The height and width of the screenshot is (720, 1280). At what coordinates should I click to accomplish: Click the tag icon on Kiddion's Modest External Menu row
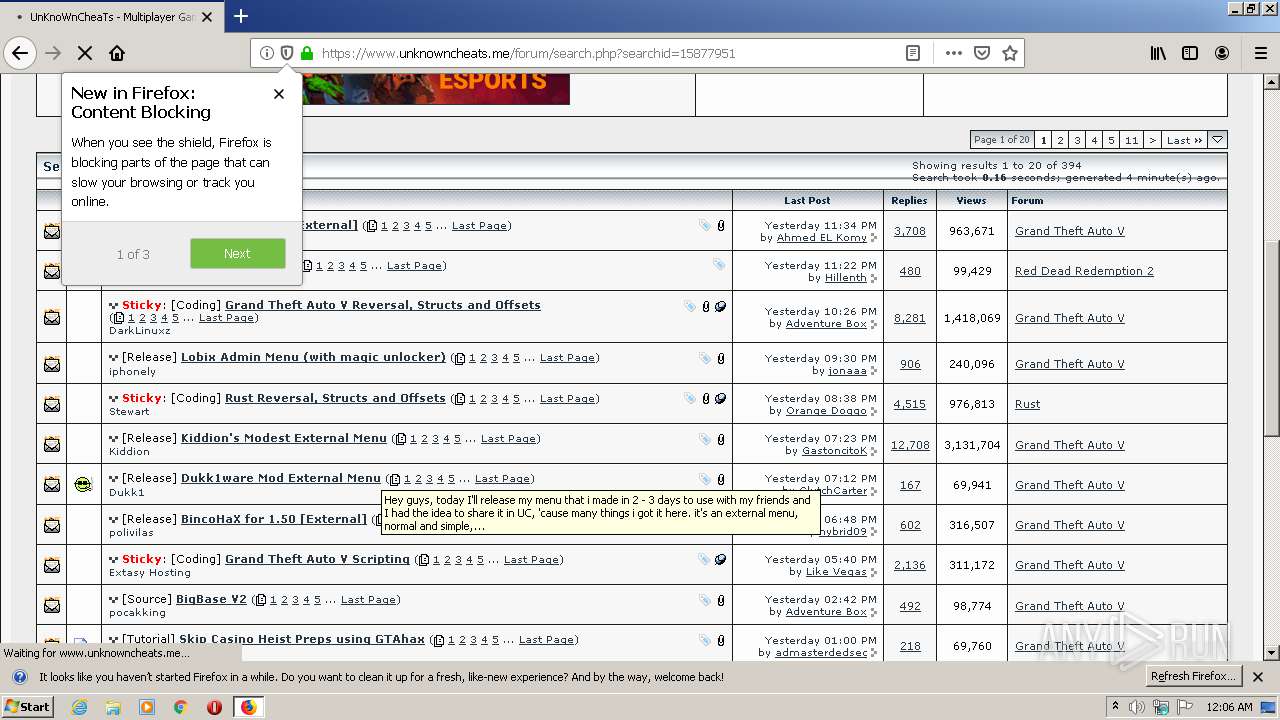[x=705, y=439]
